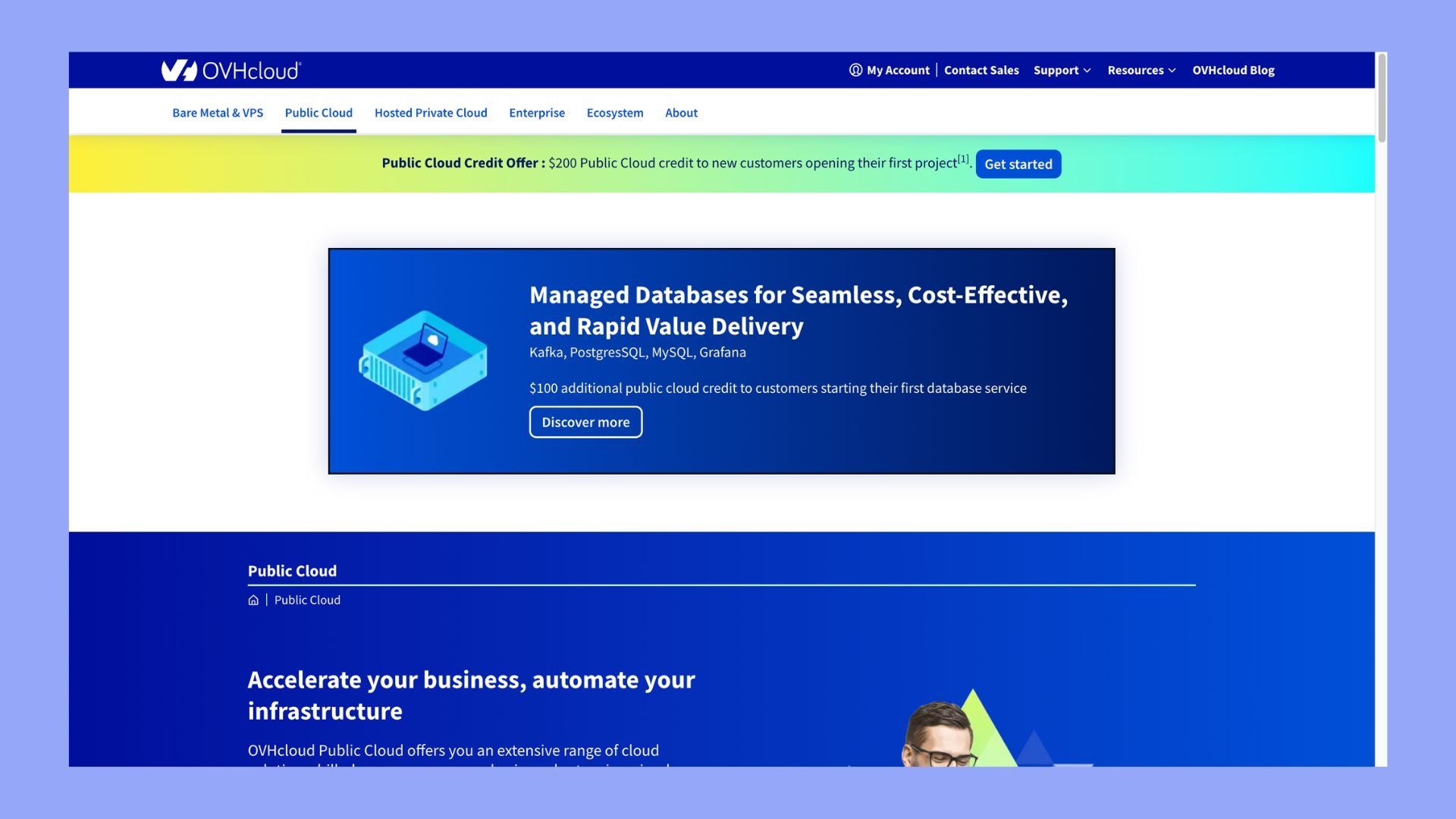Navigate to OVHcloud Blog icon
The width and height of the screenshot is (1456, 819).
pos(1234,70)
